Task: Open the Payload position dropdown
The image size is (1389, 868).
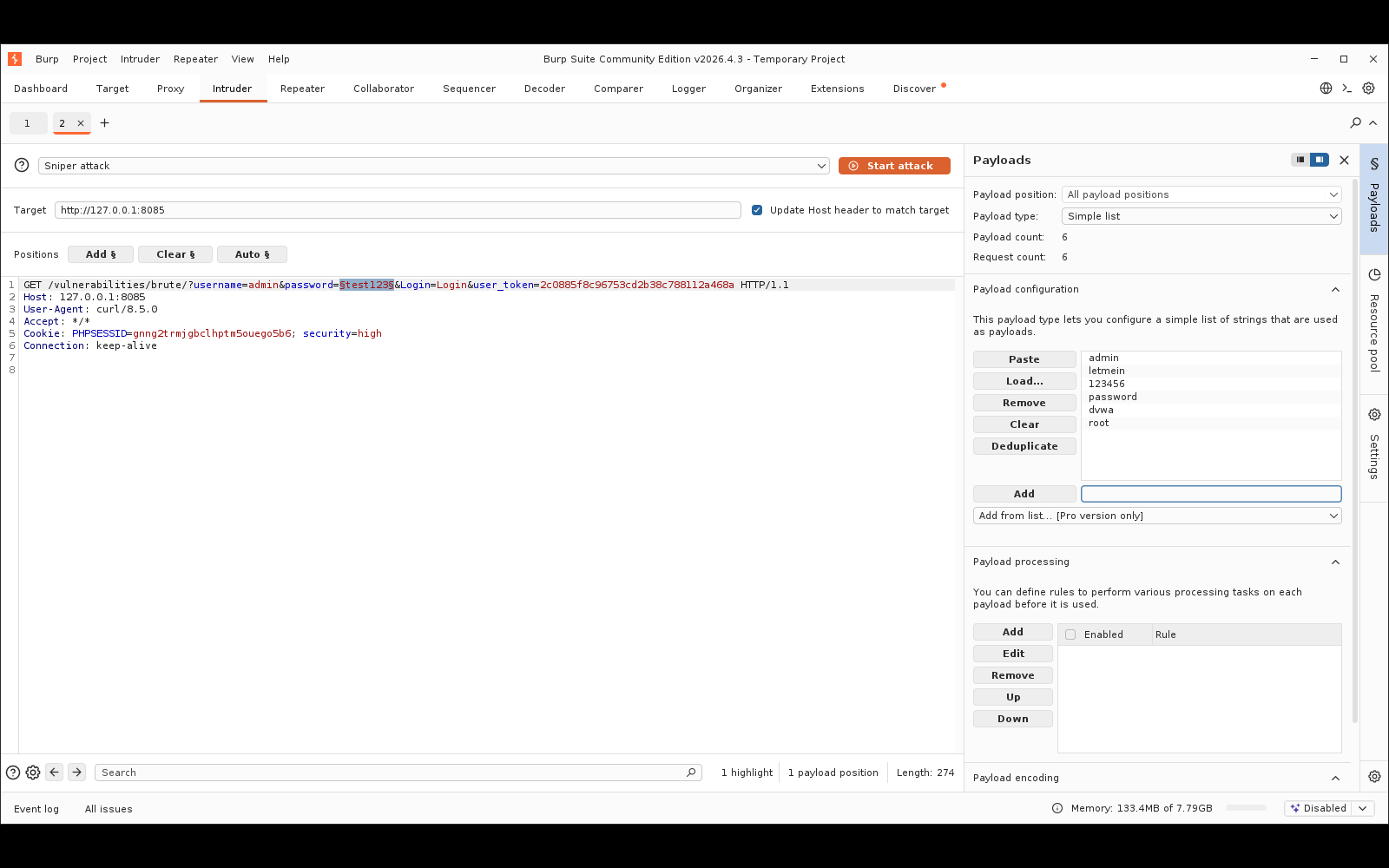Action: pyautogui.click(x=1201, y=194)
